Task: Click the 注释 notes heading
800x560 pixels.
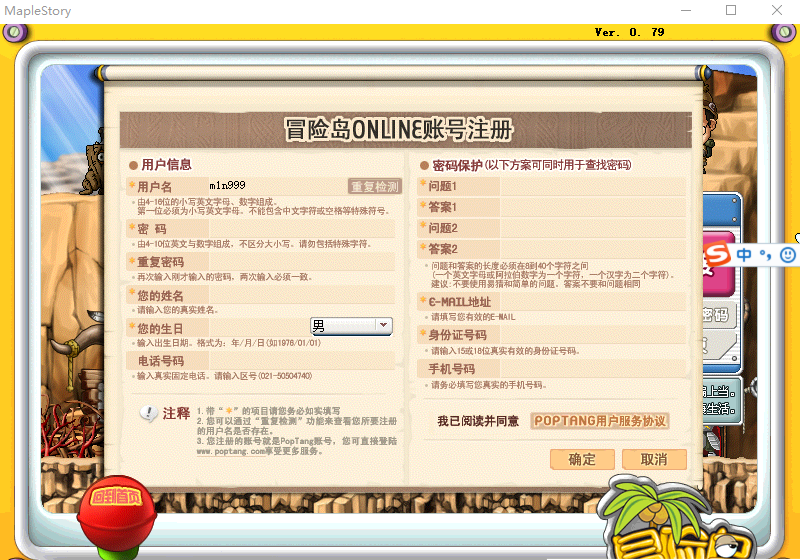Action: [x=176, y=413]
